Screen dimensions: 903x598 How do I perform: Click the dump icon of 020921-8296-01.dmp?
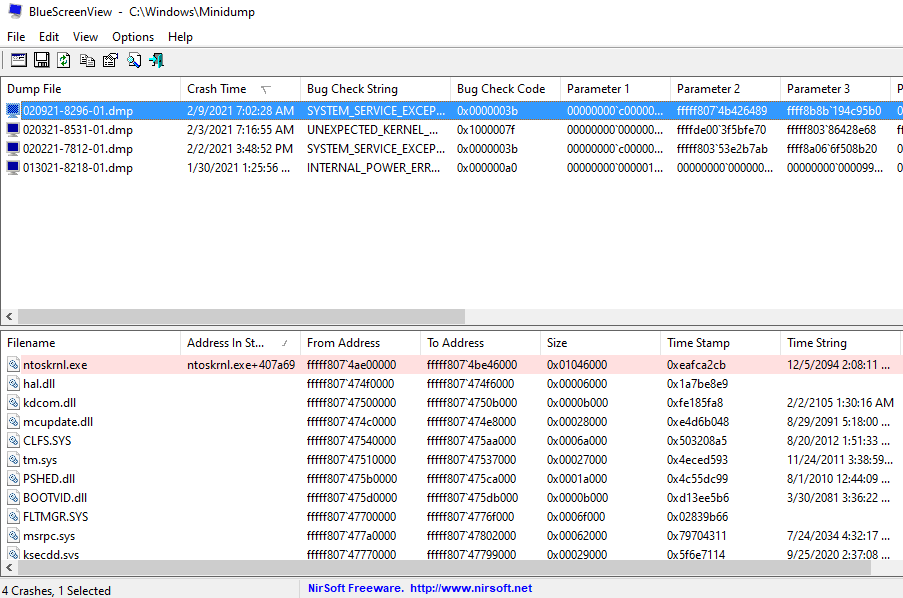pyautogui.click(x=13, y=111)
